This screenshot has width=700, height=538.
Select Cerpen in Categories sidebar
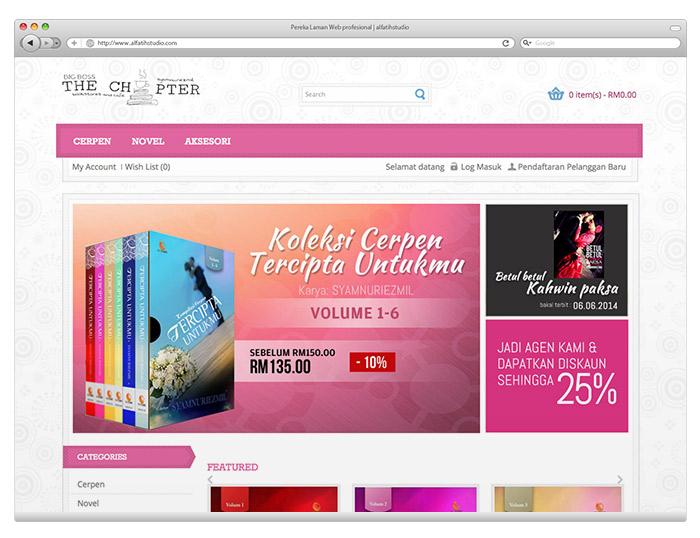pyautogui.click(x=91, y=484)
